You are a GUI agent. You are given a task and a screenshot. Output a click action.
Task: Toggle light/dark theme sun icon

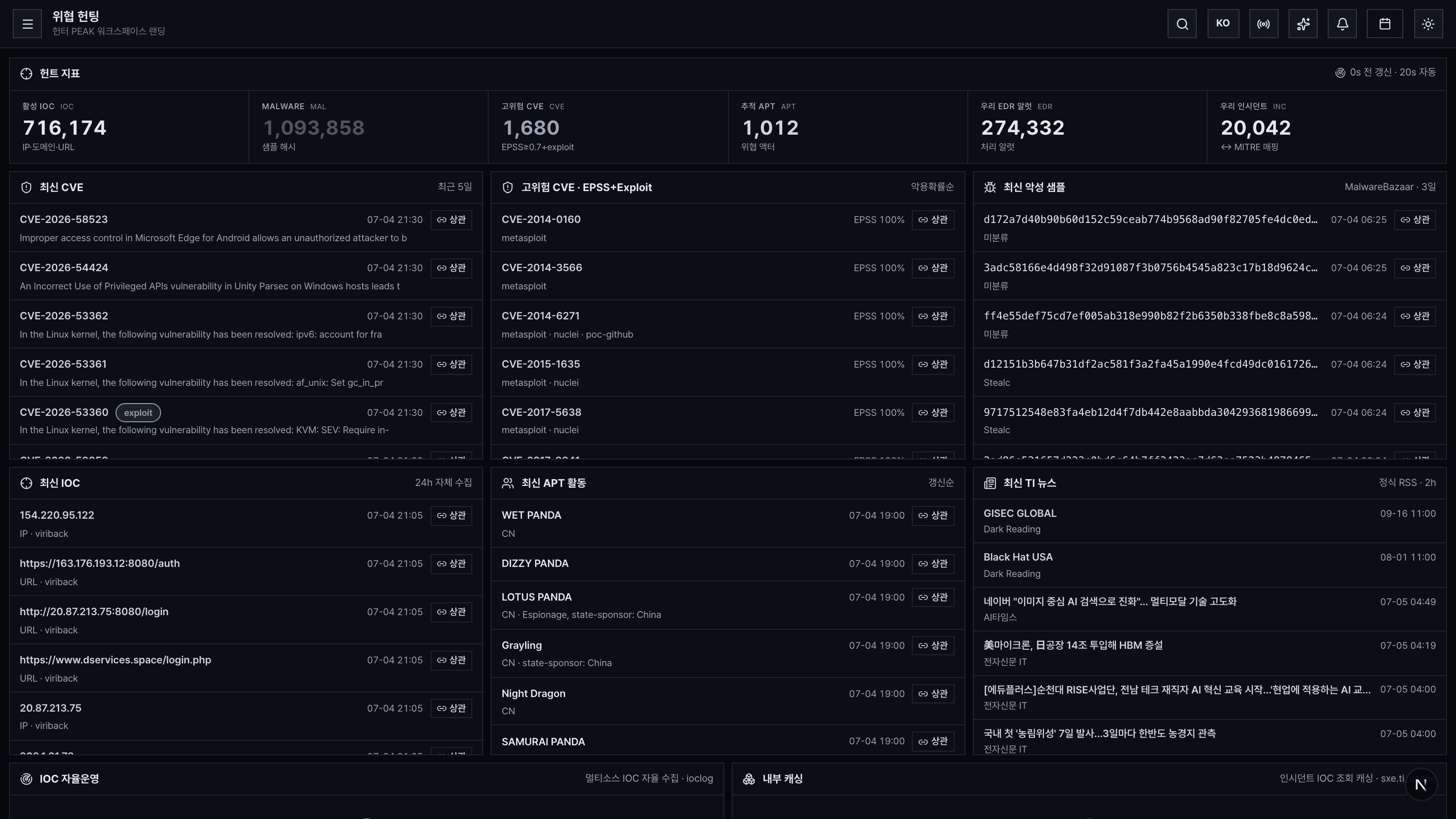click(x=1428, y=24)
